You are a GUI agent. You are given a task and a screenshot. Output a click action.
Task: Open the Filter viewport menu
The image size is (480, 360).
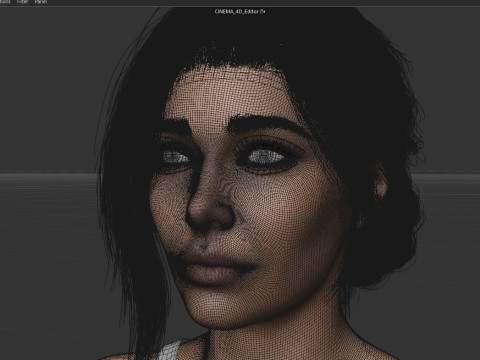click(x=23, y=2)
